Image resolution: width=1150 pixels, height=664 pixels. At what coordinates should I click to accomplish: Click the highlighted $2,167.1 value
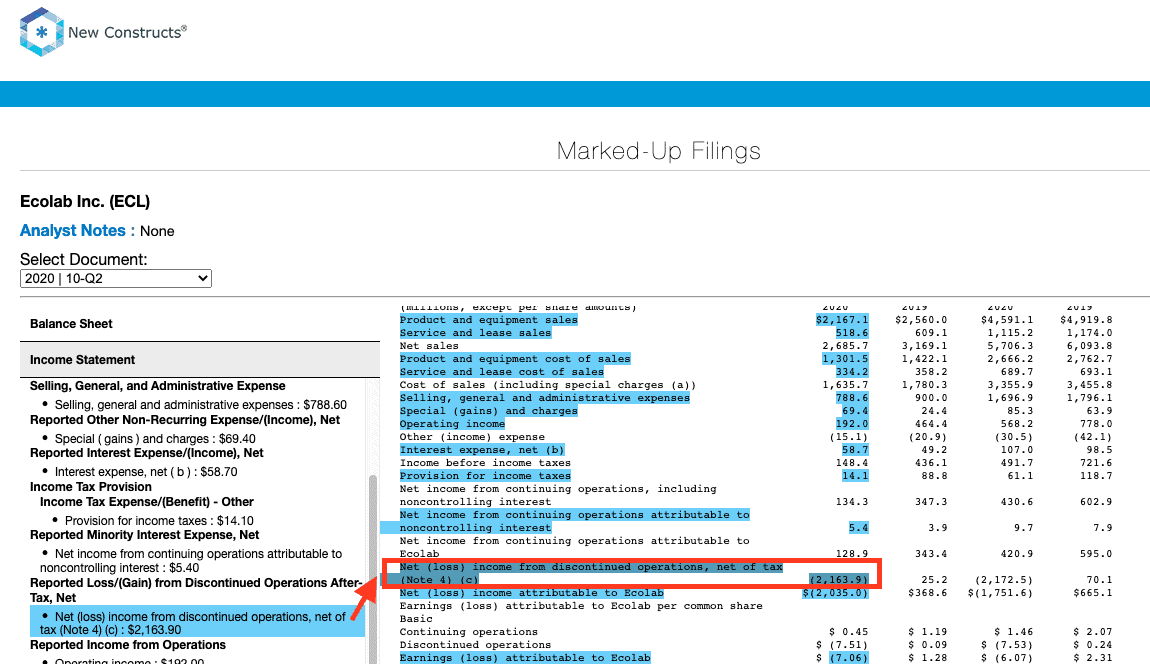click(x=842, y=320)
